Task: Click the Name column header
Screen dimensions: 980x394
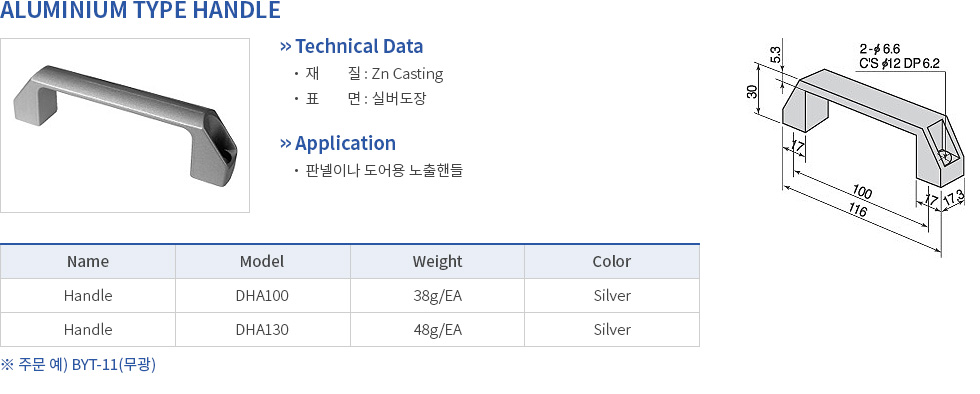Action: click(88, 261)
